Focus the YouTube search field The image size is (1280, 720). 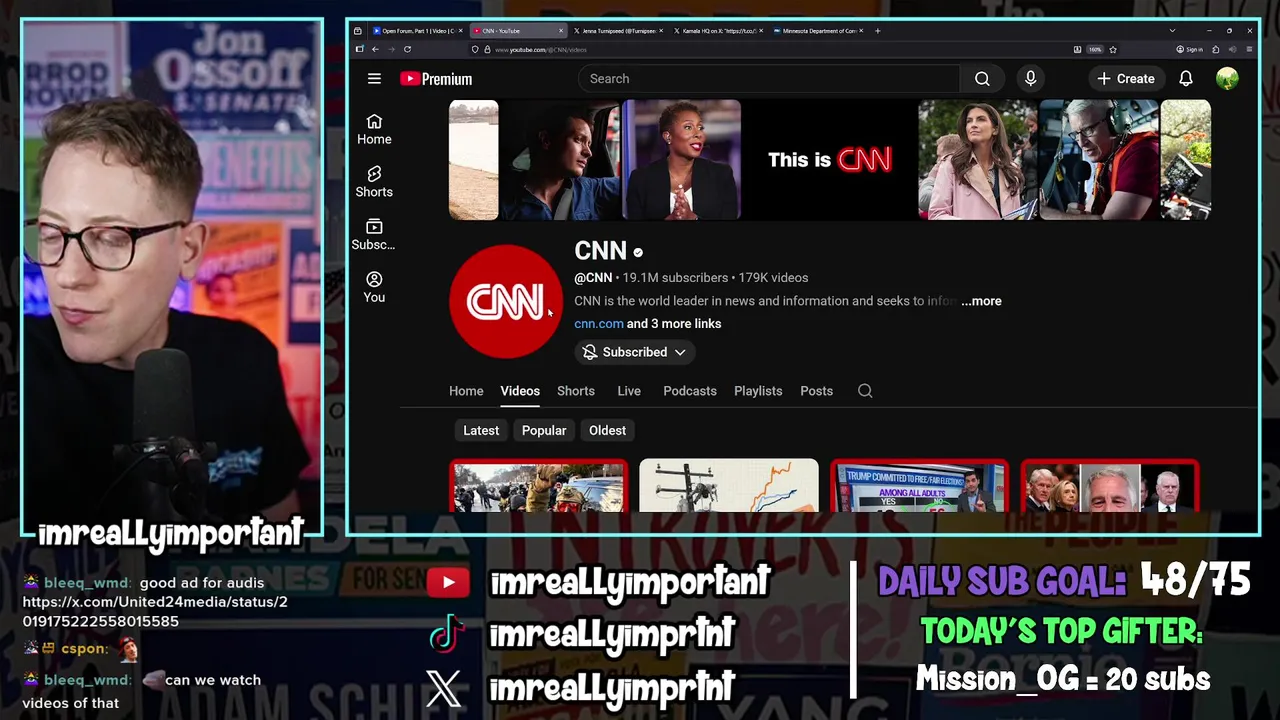pos(768,79)
